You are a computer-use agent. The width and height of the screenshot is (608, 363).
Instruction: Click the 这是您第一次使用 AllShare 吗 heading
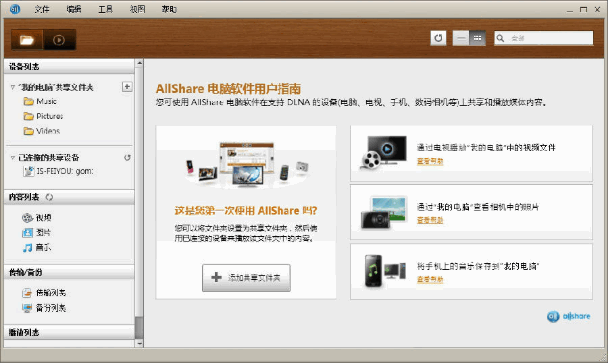(x=246, y=211)
